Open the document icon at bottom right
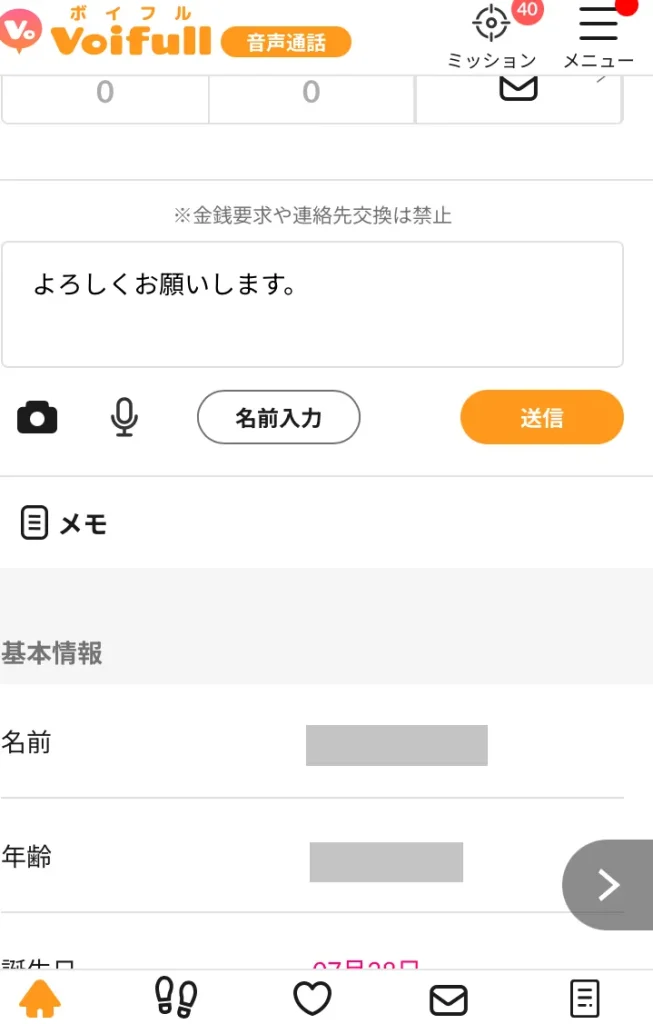The width and height of the screenshot is (653, 1024). point(584,997)
